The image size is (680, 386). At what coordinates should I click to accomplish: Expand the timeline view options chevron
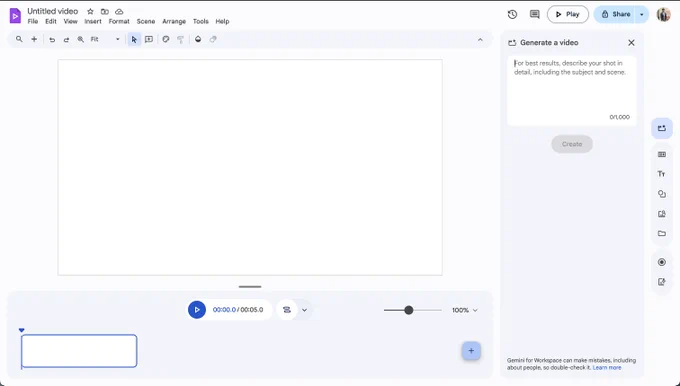click(304, 310)
